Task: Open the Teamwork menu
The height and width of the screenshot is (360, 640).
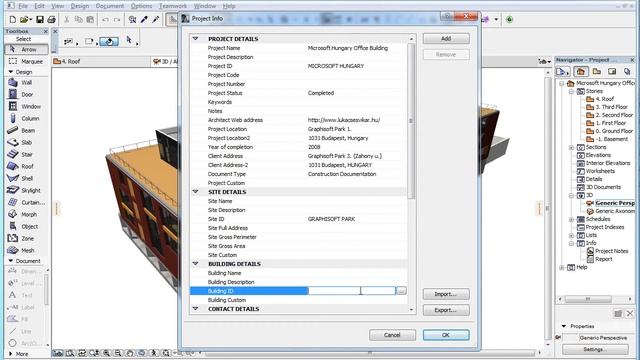Action: 173,6
